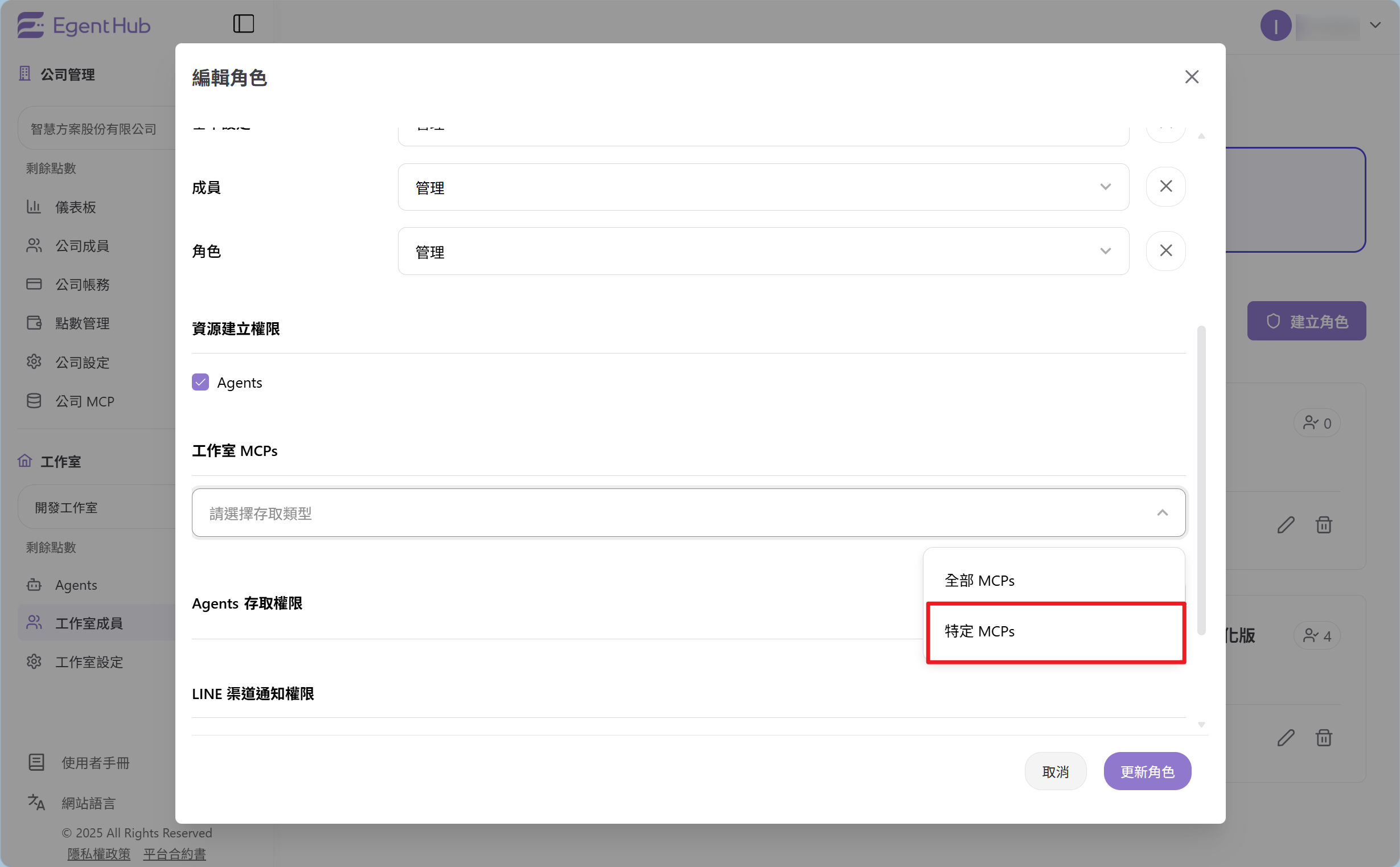Open 公司 MCP in the sidebar
The width and height of the screenshot is (1400, 867).
[84, 401]
